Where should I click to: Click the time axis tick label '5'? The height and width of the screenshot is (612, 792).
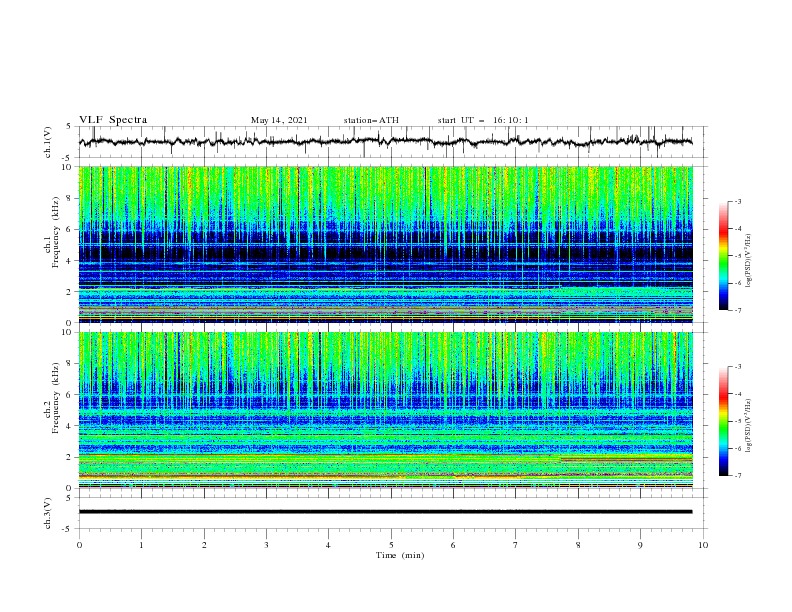[391, 545]
